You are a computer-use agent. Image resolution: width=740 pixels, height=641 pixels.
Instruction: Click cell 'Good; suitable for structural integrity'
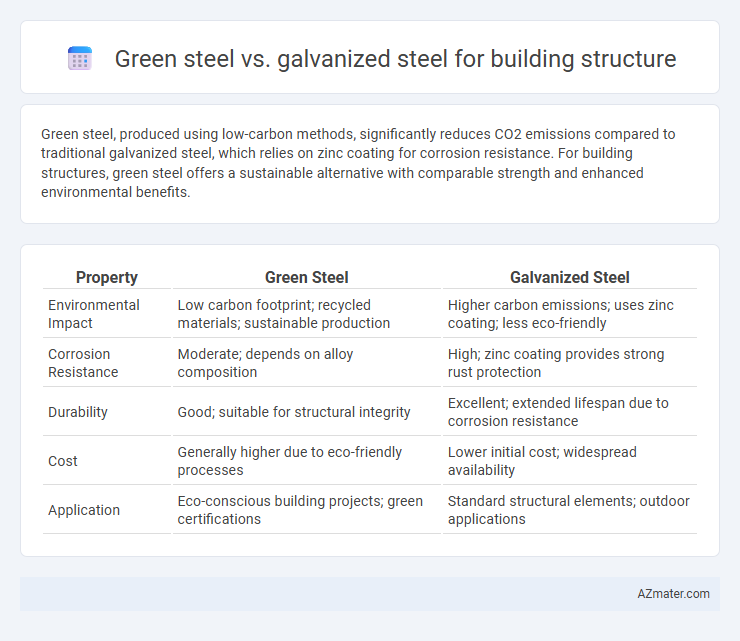click(x=307, y=412)
